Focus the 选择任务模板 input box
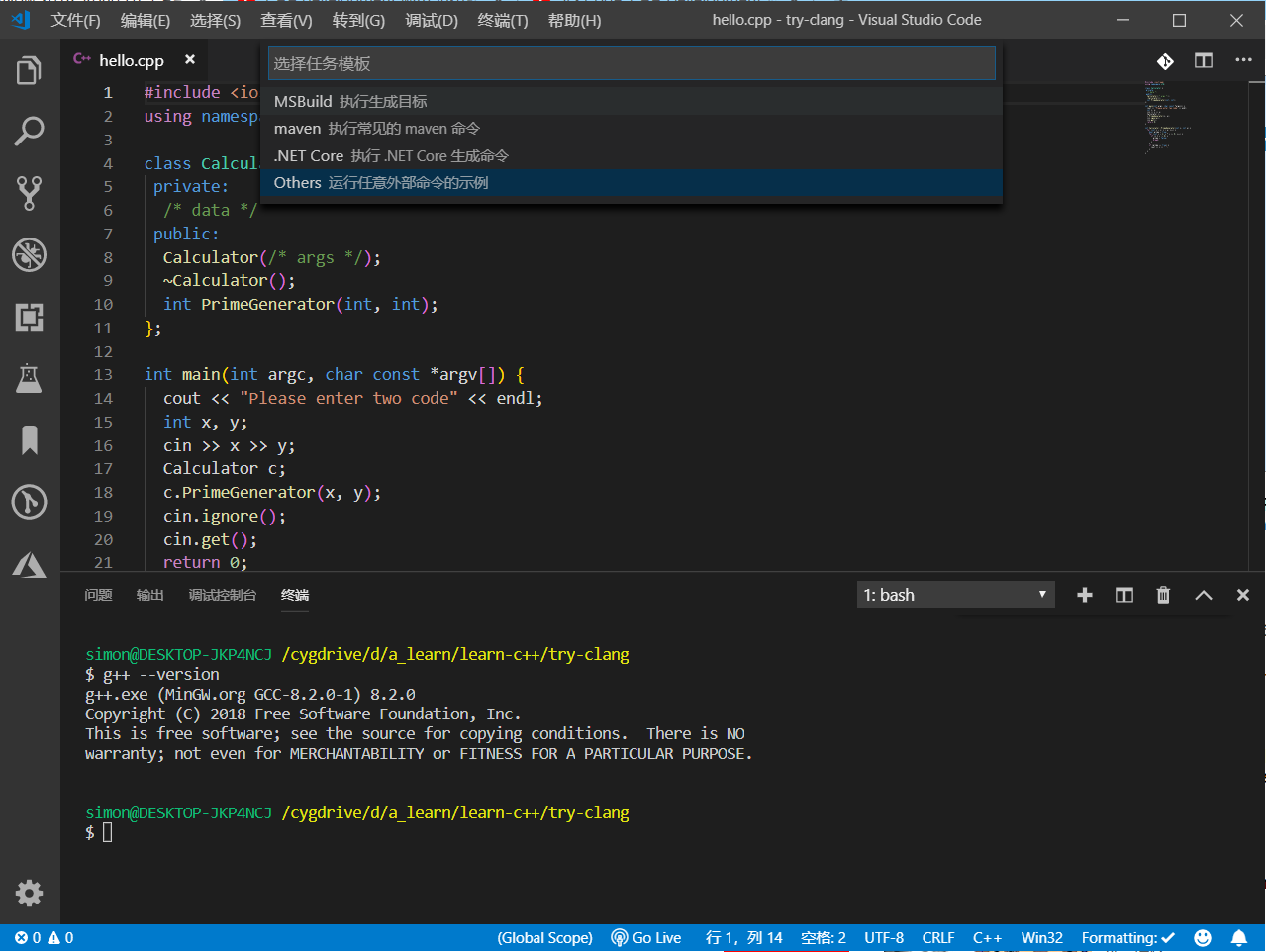Viewport: 1266px width, 952px height. (632, 63)
